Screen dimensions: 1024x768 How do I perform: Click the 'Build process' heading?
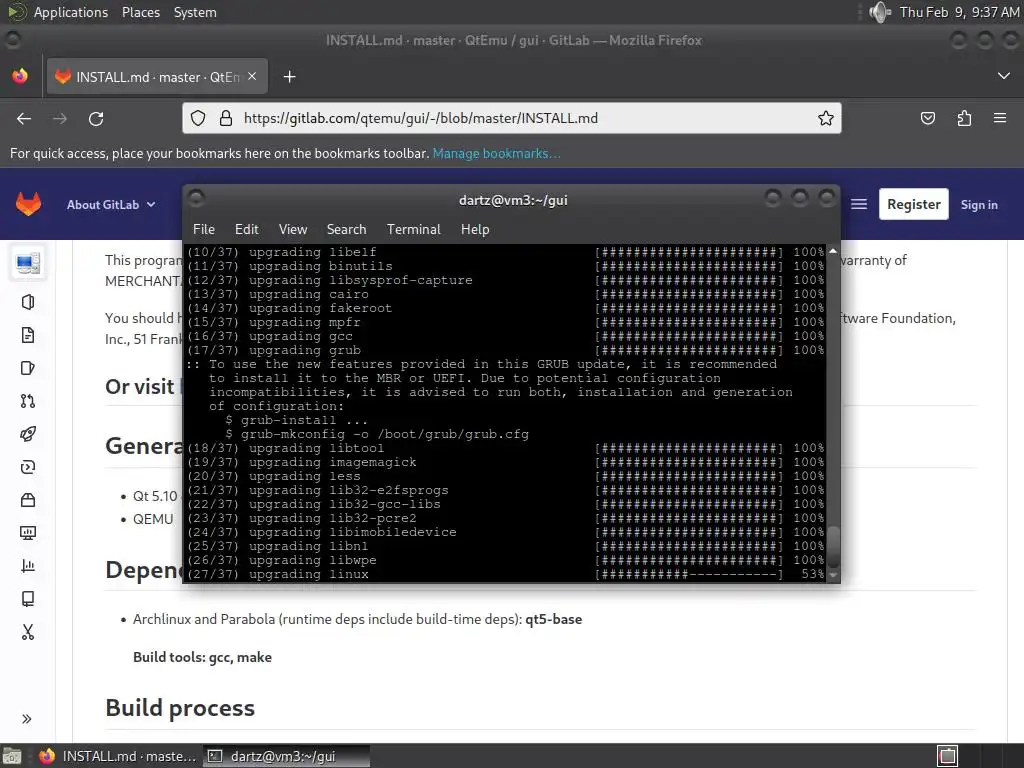(x=180, y=708)
